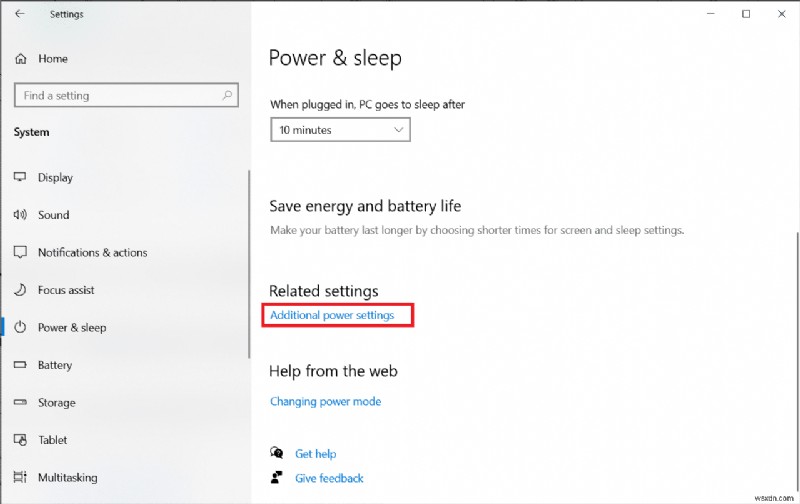This screenshot has width=800, height=504.
Task: Click the Sound speaker icon
Action: coord(19,215)
